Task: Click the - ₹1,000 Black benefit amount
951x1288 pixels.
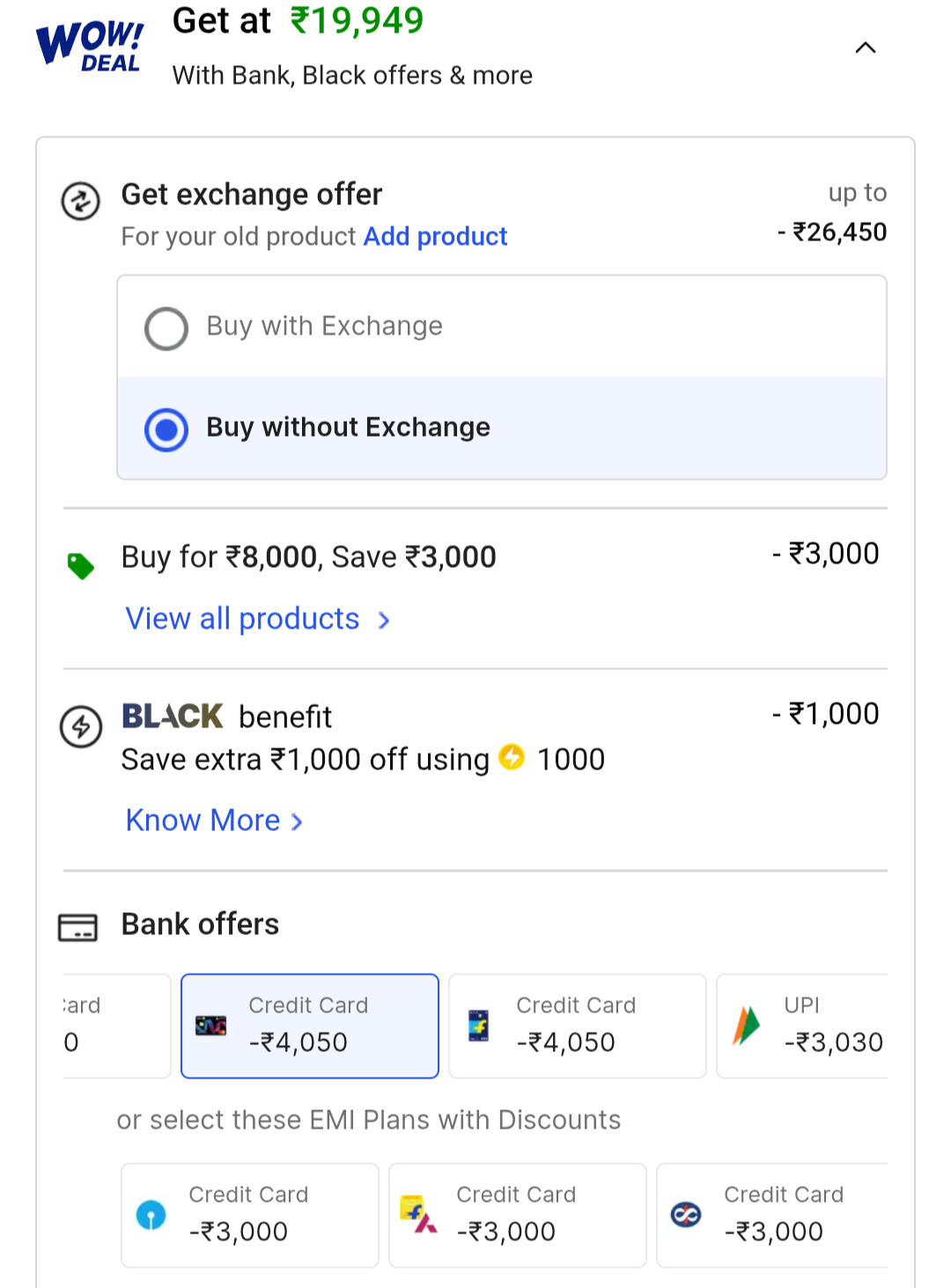Action: click(x=826, y=713)
